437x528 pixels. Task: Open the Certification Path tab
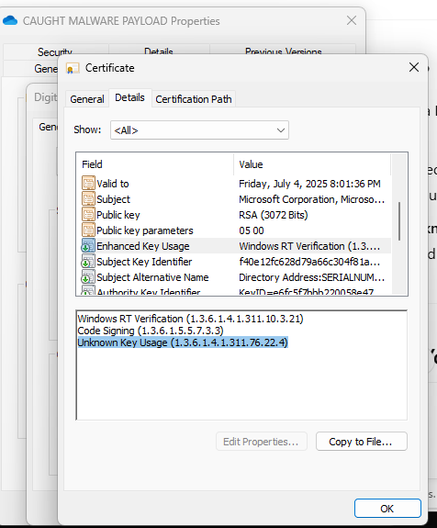[x=194, y=99]
